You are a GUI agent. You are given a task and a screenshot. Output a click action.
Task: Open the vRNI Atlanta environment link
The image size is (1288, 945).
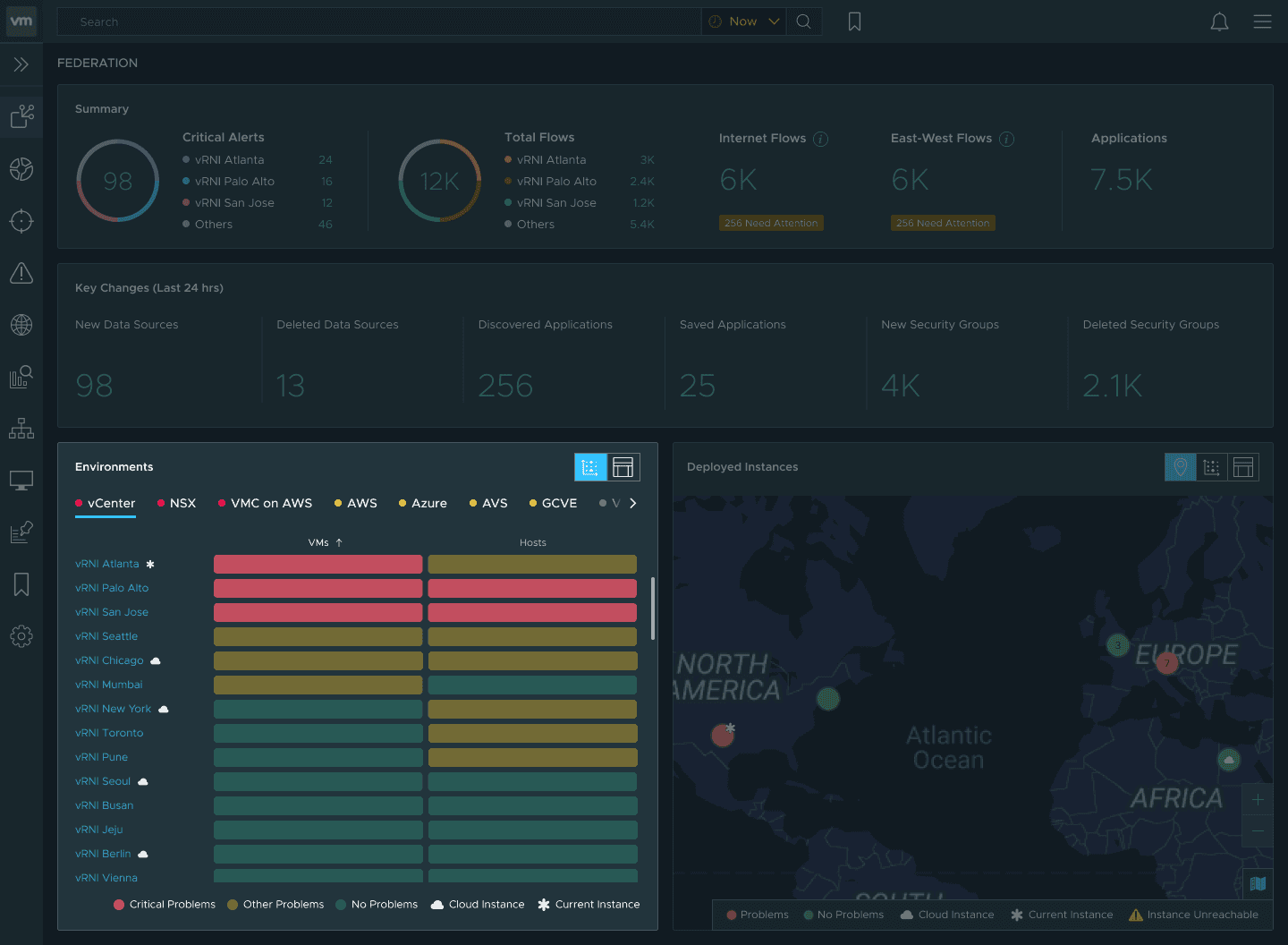click(107, 564)
